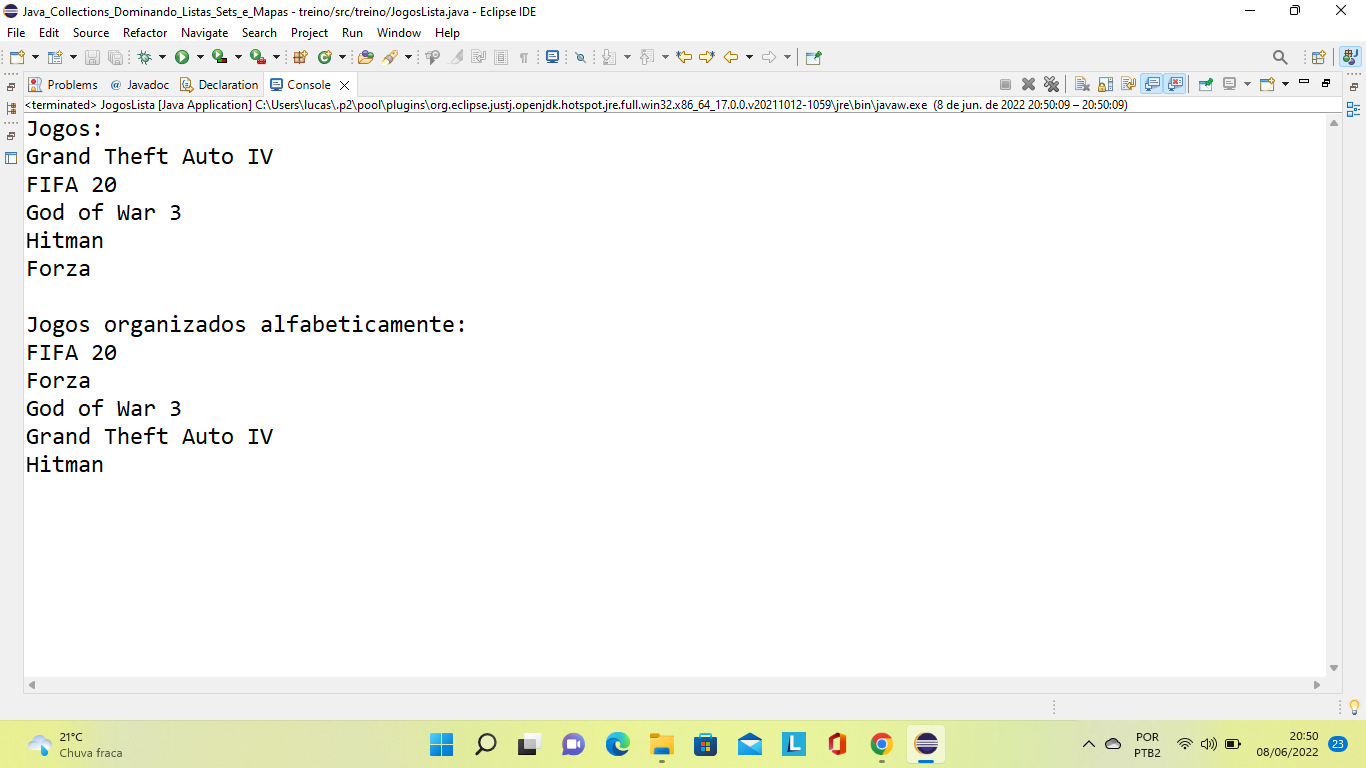The height and width of the screenshot is (768, 1366).
Task: Expand the Open Type dropdown arrow
Action: tap(408, 57)
